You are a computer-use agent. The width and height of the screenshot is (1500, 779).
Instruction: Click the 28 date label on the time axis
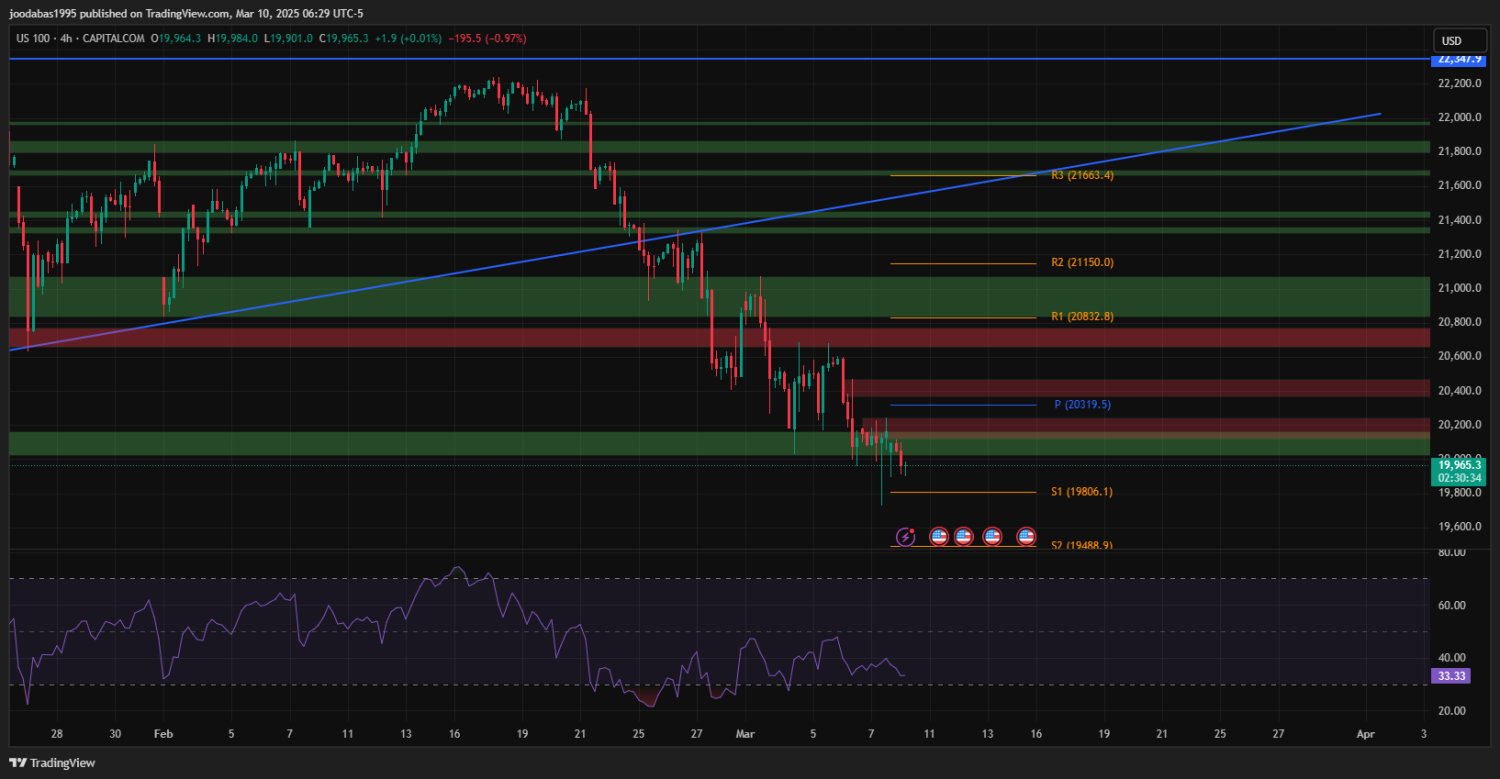coord(57,734)
